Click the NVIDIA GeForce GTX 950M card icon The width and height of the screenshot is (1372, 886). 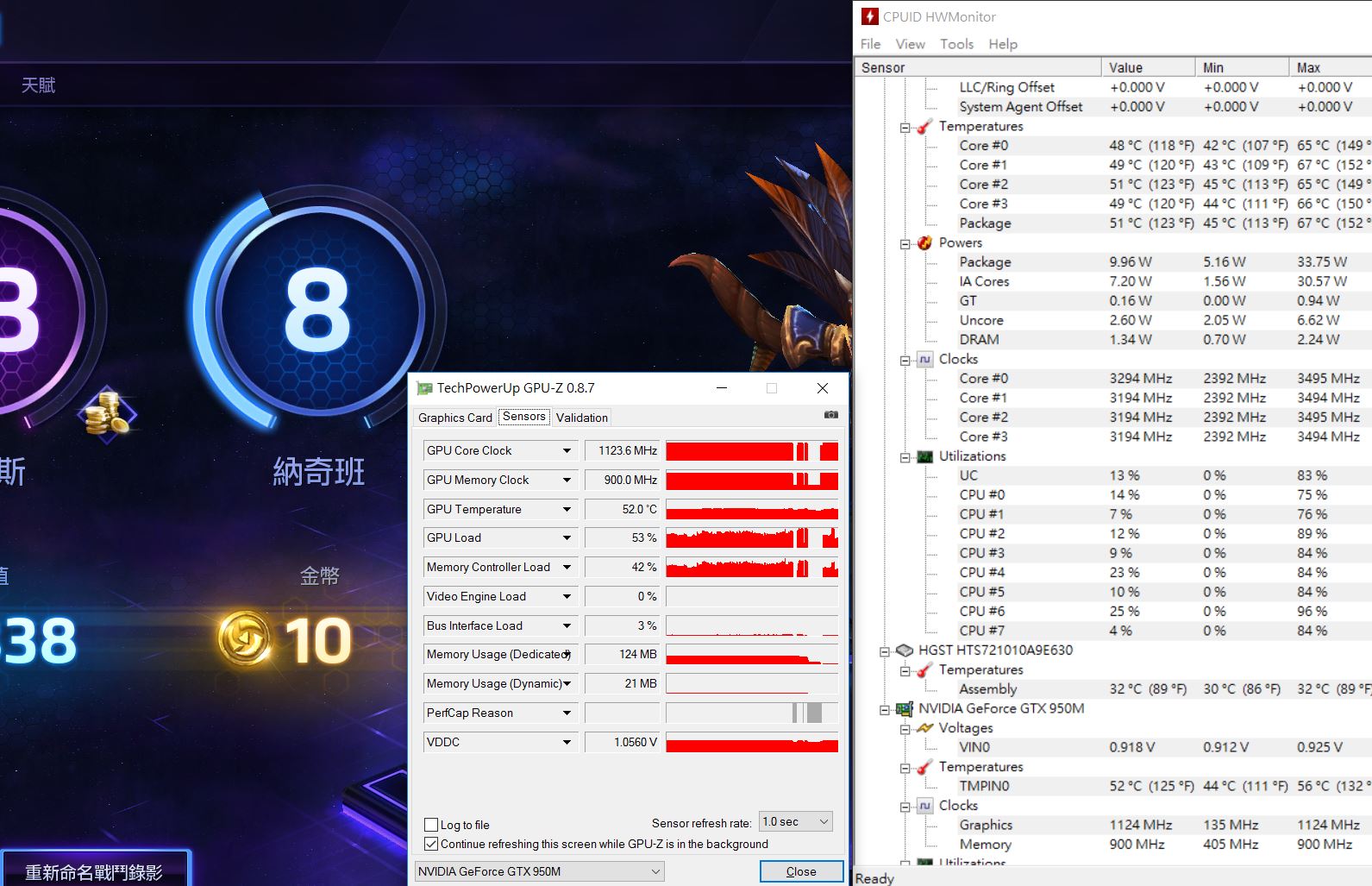(x=905, y=709)
